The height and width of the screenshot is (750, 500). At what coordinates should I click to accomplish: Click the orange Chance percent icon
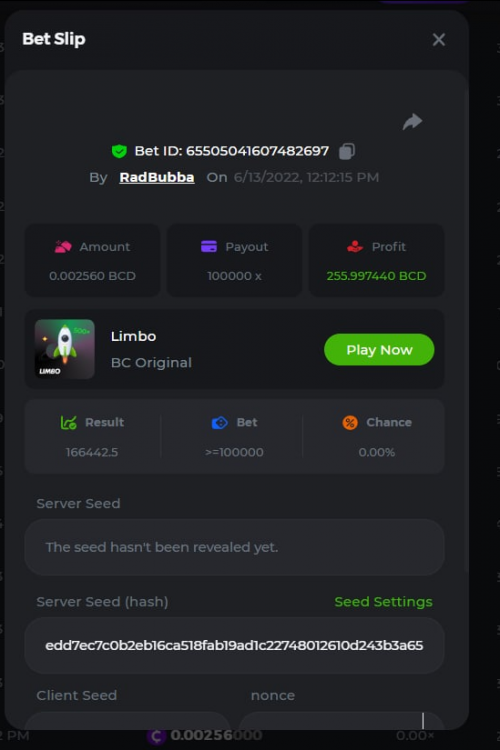pyautogui.click(x=350, y=422)
